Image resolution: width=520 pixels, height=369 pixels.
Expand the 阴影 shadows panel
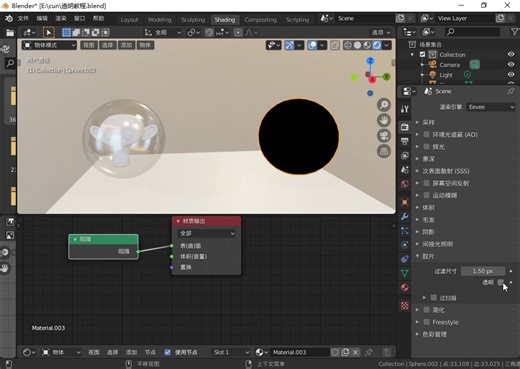(x=428, y=232)
